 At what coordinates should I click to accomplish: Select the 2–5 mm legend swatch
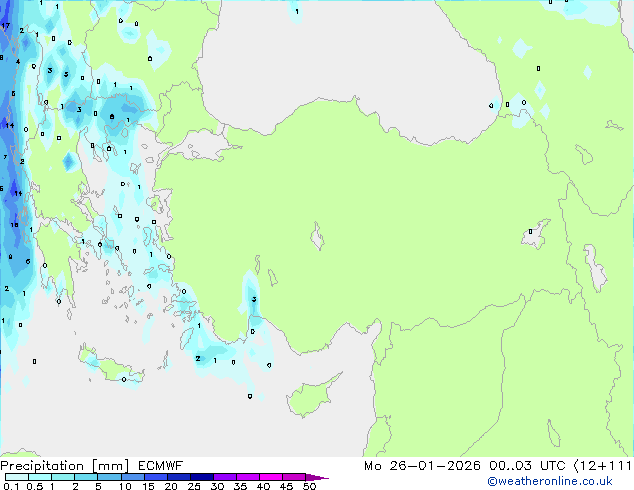(86, 477)
